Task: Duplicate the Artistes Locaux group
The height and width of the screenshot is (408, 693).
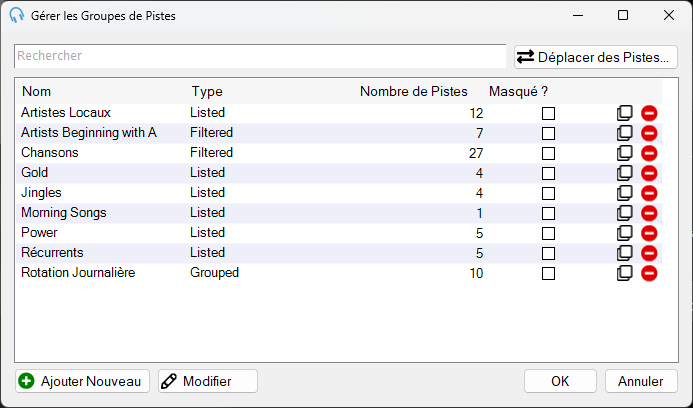Action: coord(624,113)
